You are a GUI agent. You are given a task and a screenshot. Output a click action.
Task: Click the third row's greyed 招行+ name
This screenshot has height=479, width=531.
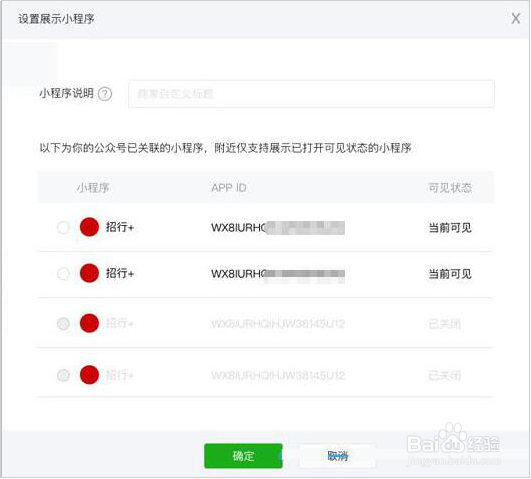[120, 324]
